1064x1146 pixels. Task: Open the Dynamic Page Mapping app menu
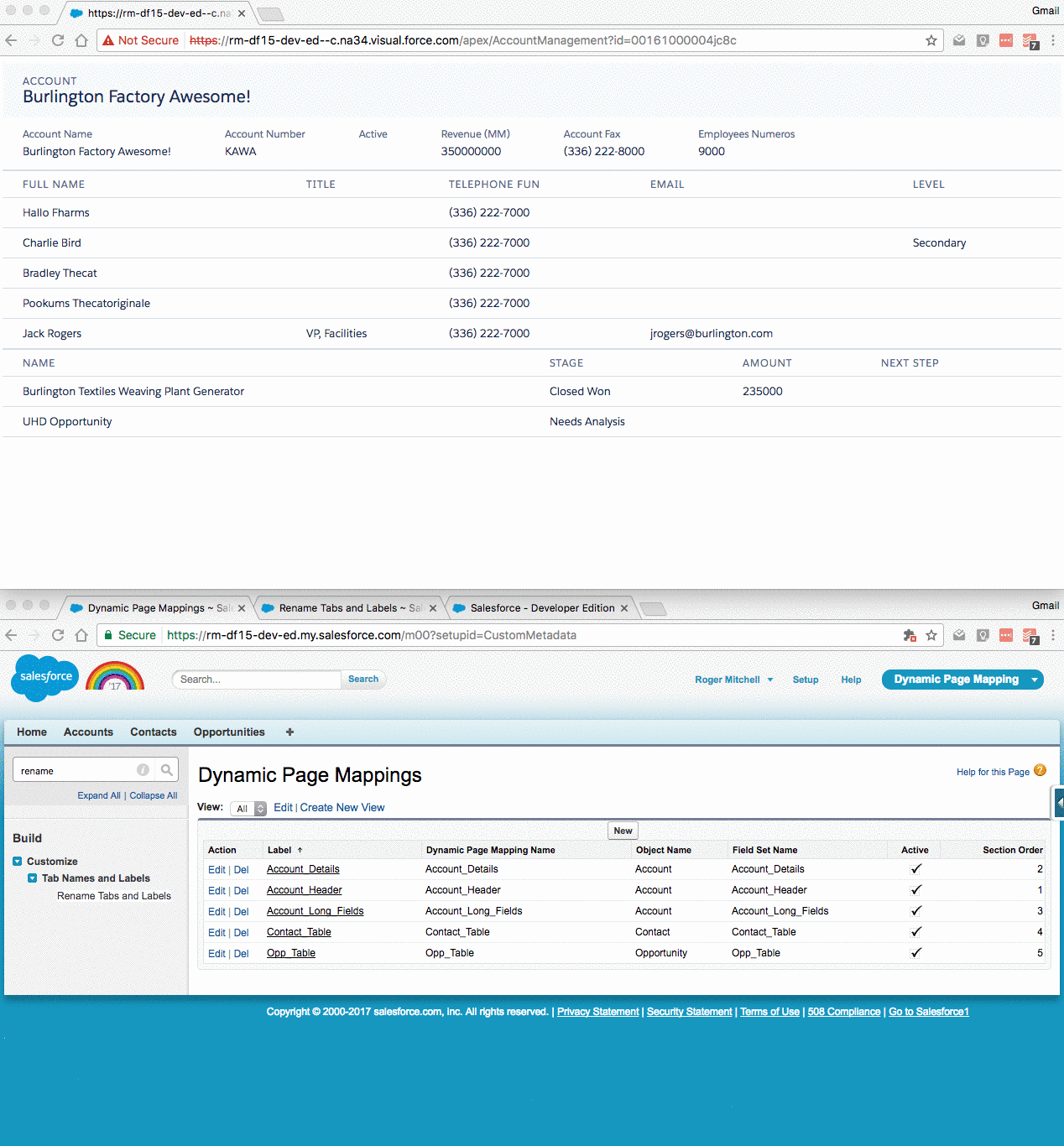click(x=962, y=680)
